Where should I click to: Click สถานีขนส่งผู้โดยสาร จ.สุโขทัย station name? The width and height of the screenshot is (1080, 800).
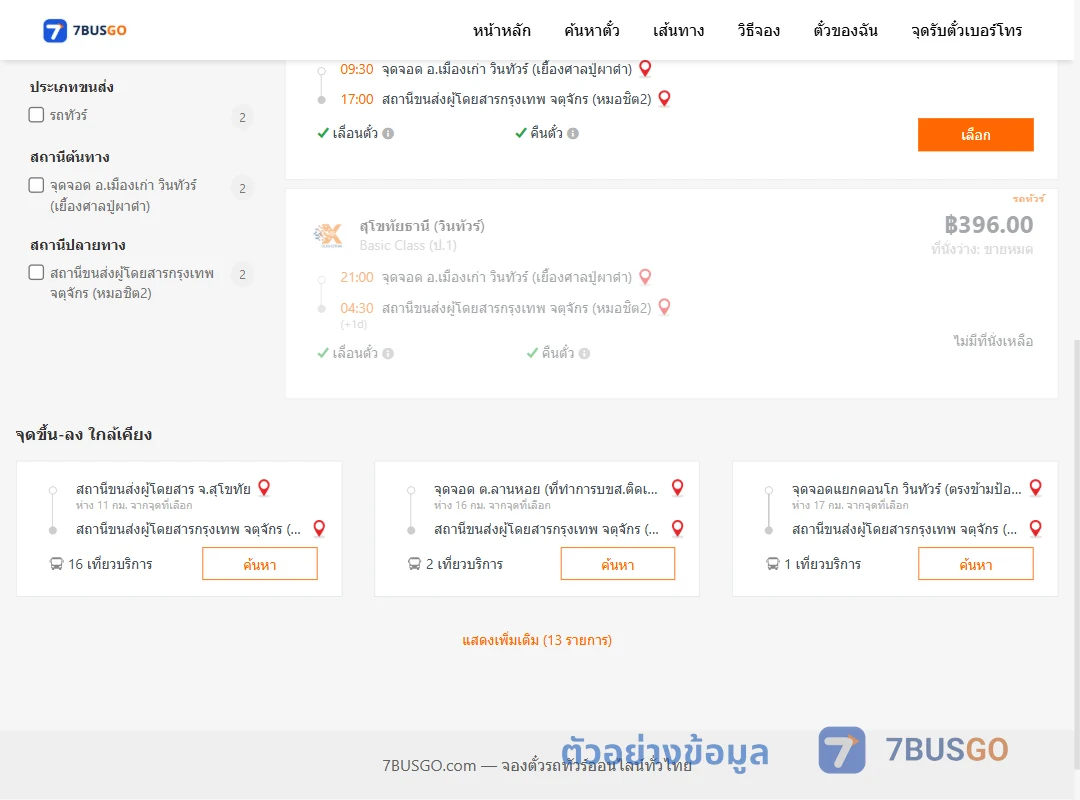[163, 489]
